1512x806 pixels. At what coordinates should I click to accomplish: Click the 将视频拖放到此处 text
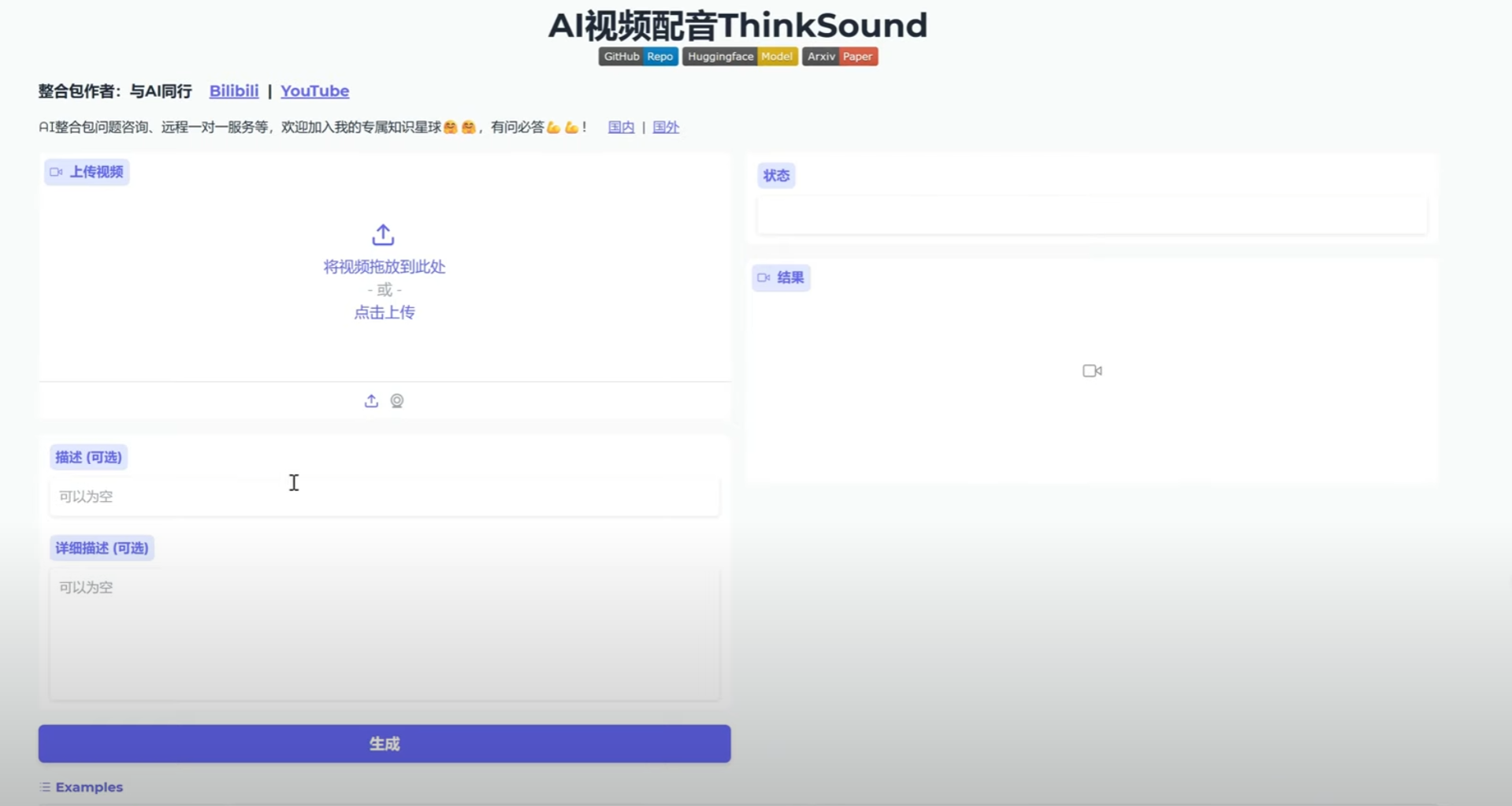pos(385,267)
